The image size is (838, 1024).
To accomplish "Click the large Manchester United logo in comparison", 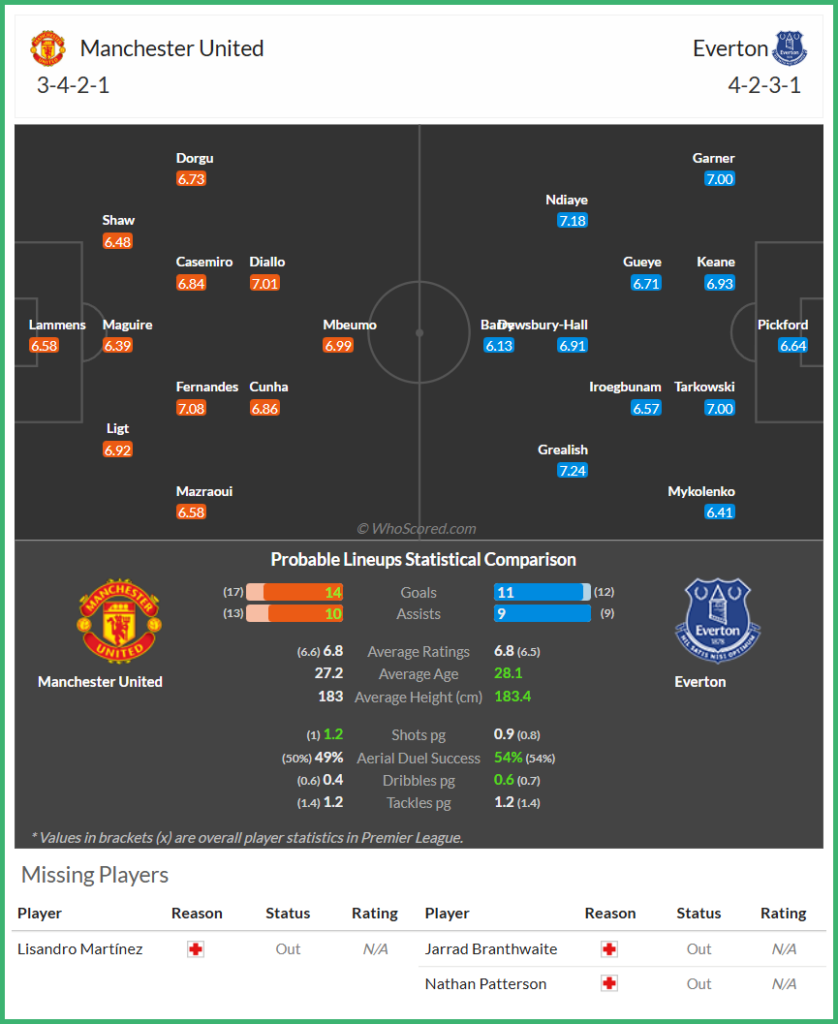I will coord(119,621).
